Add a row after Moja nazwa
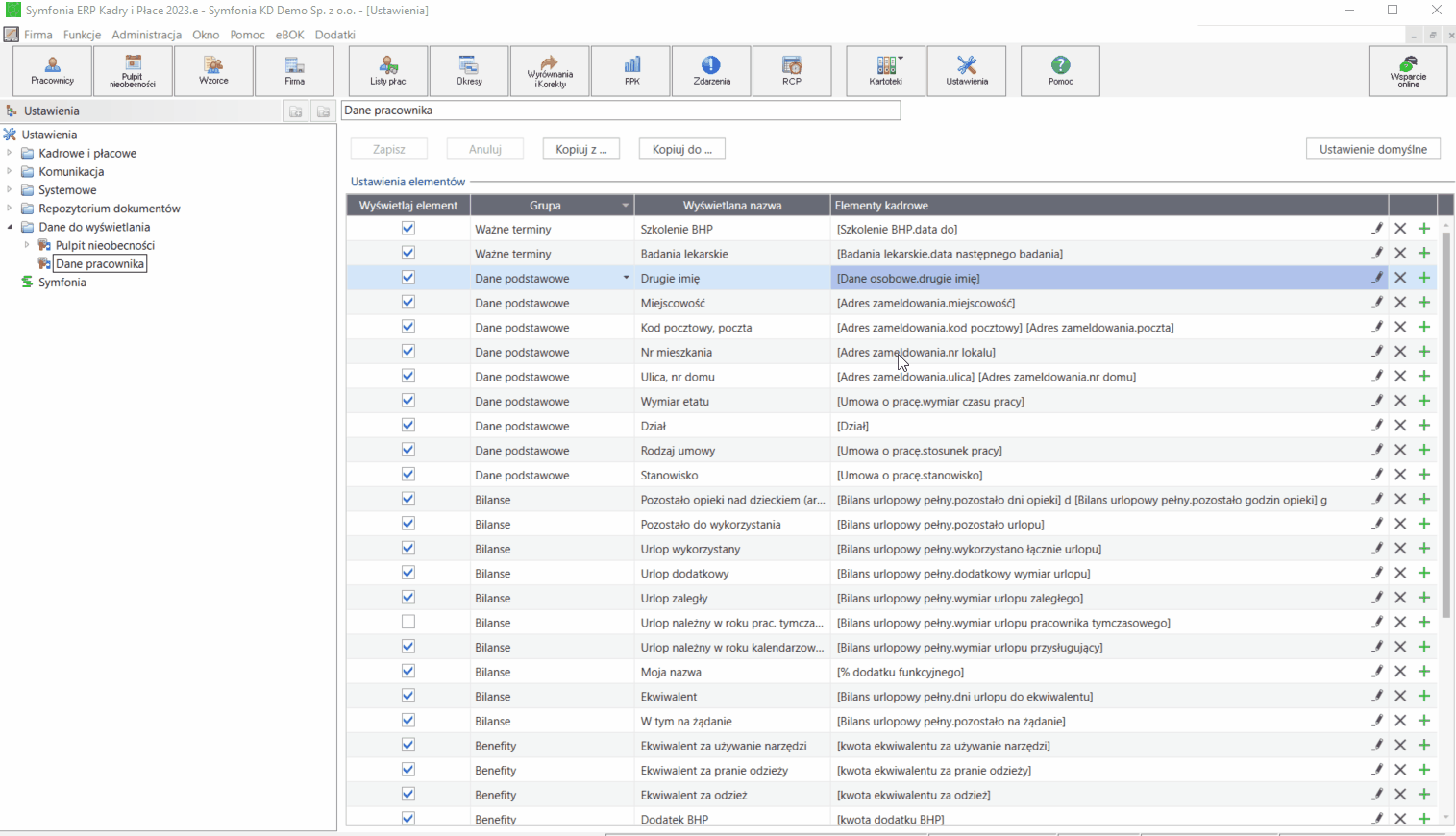Screen dimensions: 1456x836 pos(1424,672)
